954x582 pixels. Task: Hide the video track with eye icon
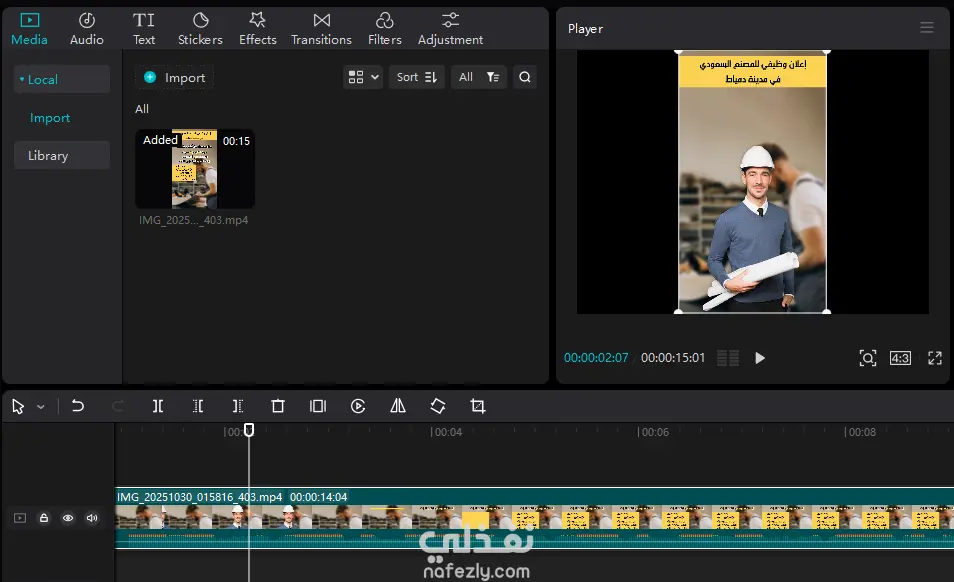(x=68, y=518)
